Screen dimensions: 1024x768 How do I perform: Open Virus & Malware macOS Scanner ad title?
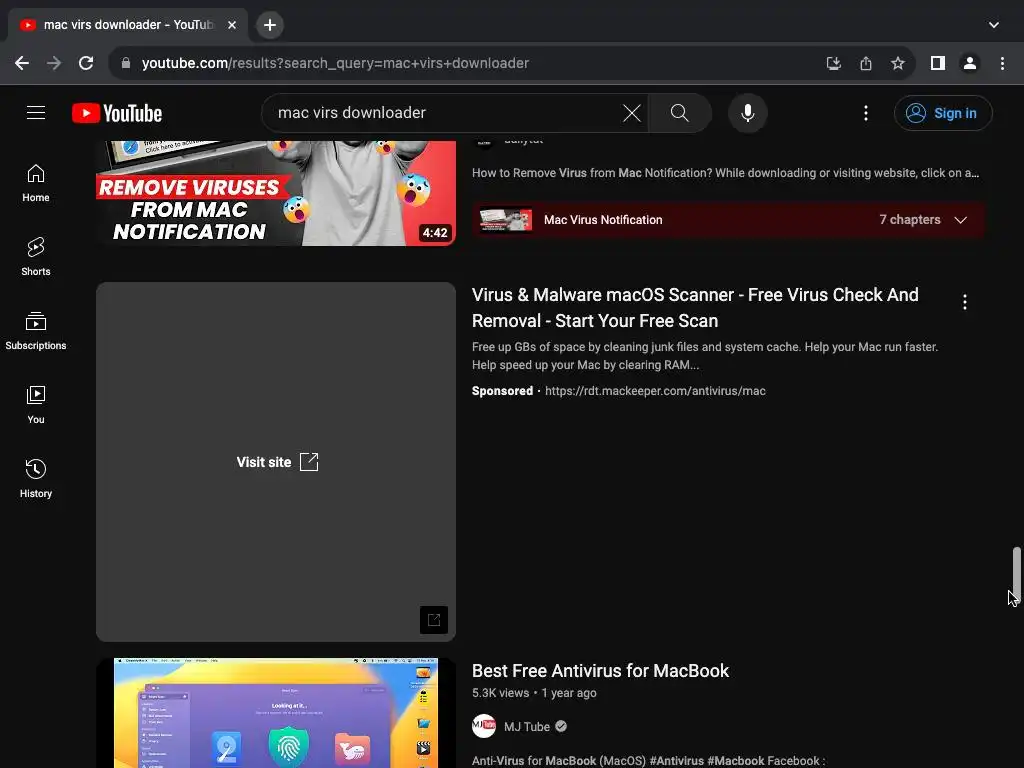pyautogui.click(x=695, y=308)
